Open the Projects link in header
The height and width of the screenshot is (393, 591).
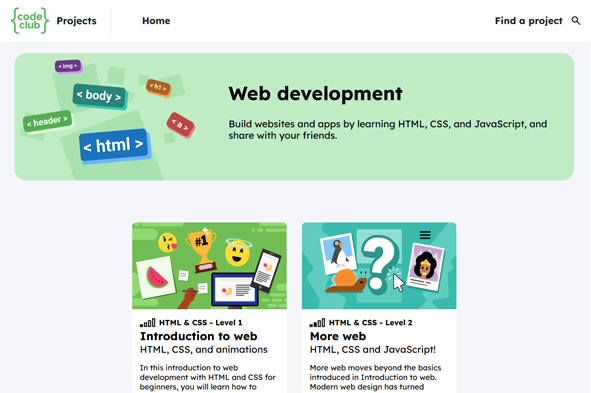point(77,21)
